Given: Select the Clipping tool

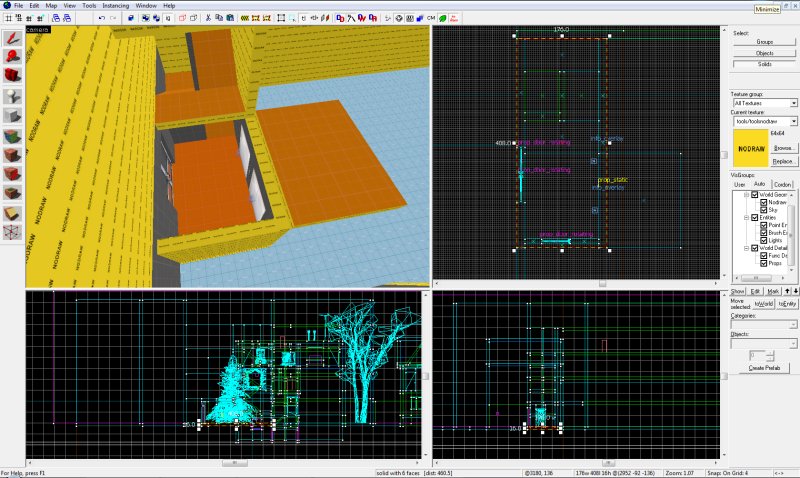Looking at the screenshot, I should point(12,213).
